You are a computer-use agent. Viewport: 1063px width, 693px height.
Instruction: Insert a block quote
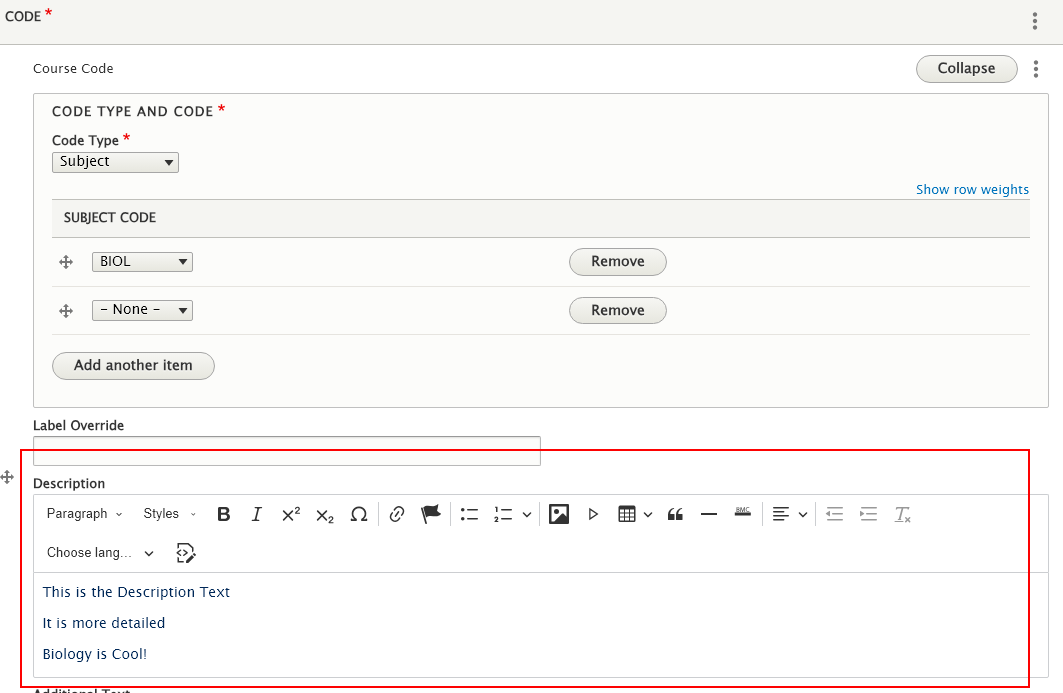coord(675,513)
